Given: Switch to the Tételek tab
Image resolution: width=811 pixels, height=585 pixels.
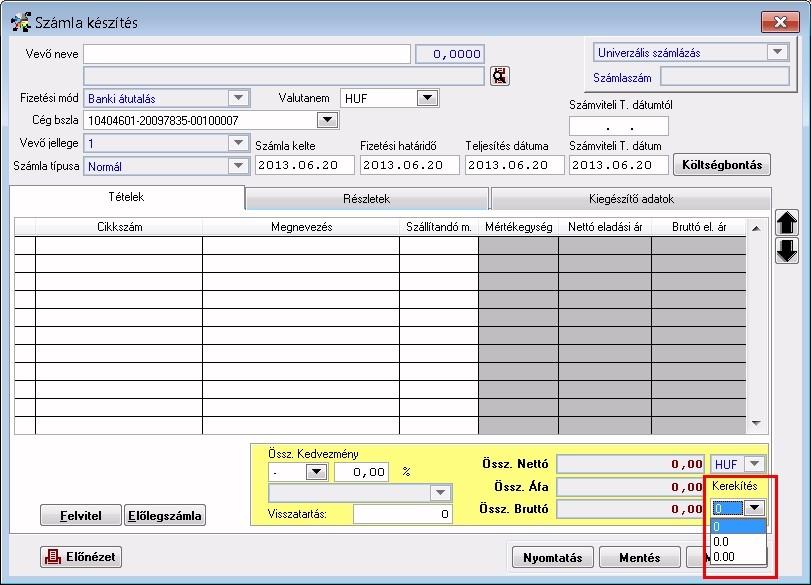Looking at the screenshot, I should [x=126, y=197].
